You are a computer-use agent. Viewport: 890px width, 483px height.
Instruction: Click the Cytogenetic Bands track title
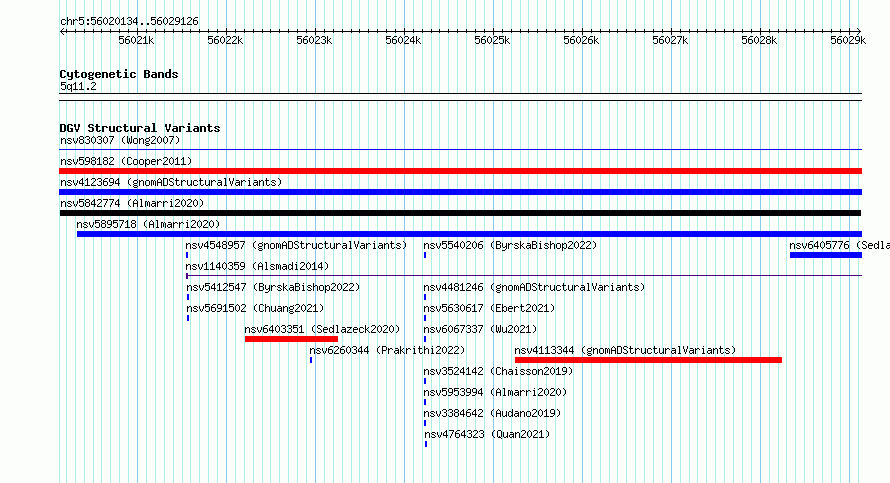click(x=119, y=74)
